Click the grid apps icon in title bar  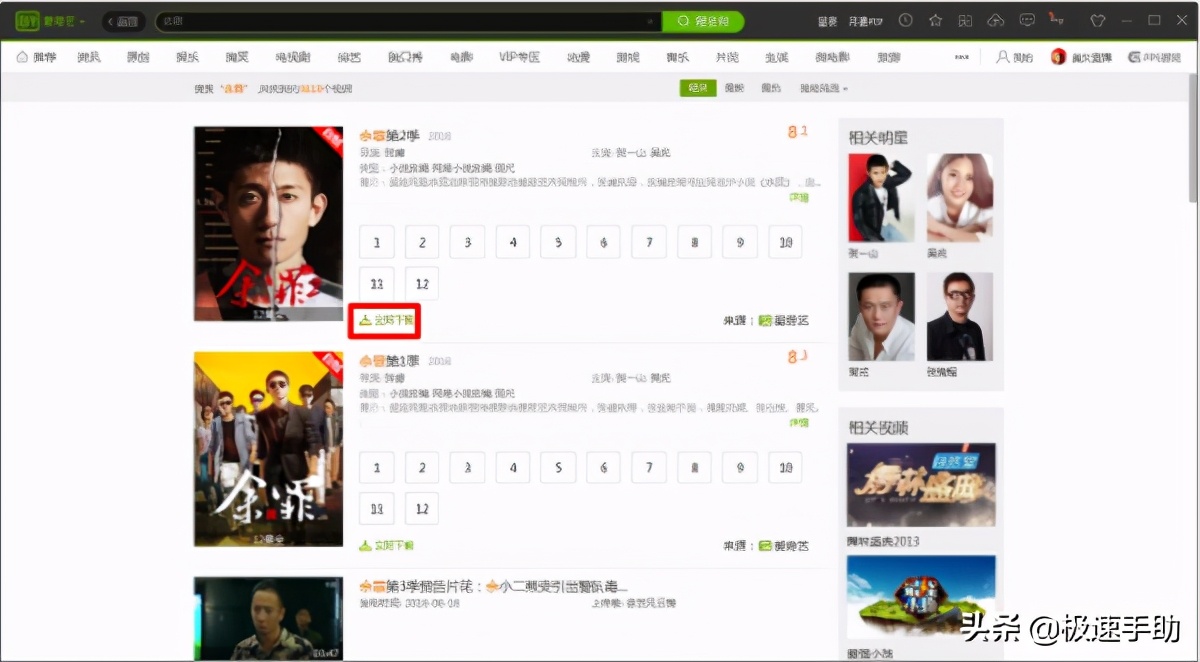click(x=965, y=20)
